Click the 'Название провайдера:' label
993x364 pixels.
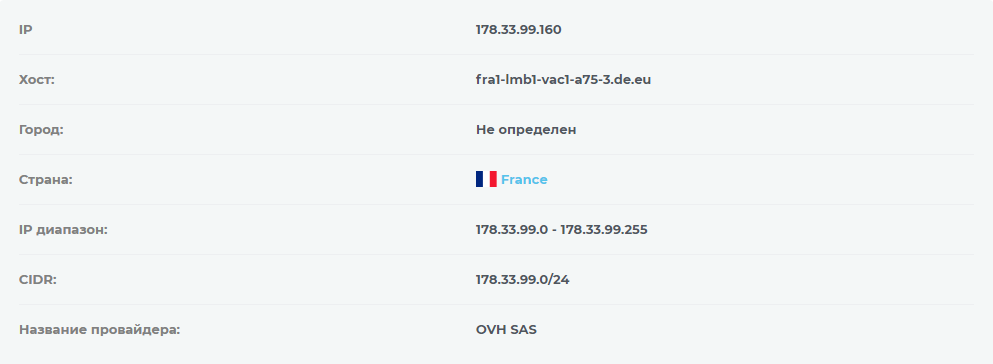pyautogui.click(x=99, y=330)
